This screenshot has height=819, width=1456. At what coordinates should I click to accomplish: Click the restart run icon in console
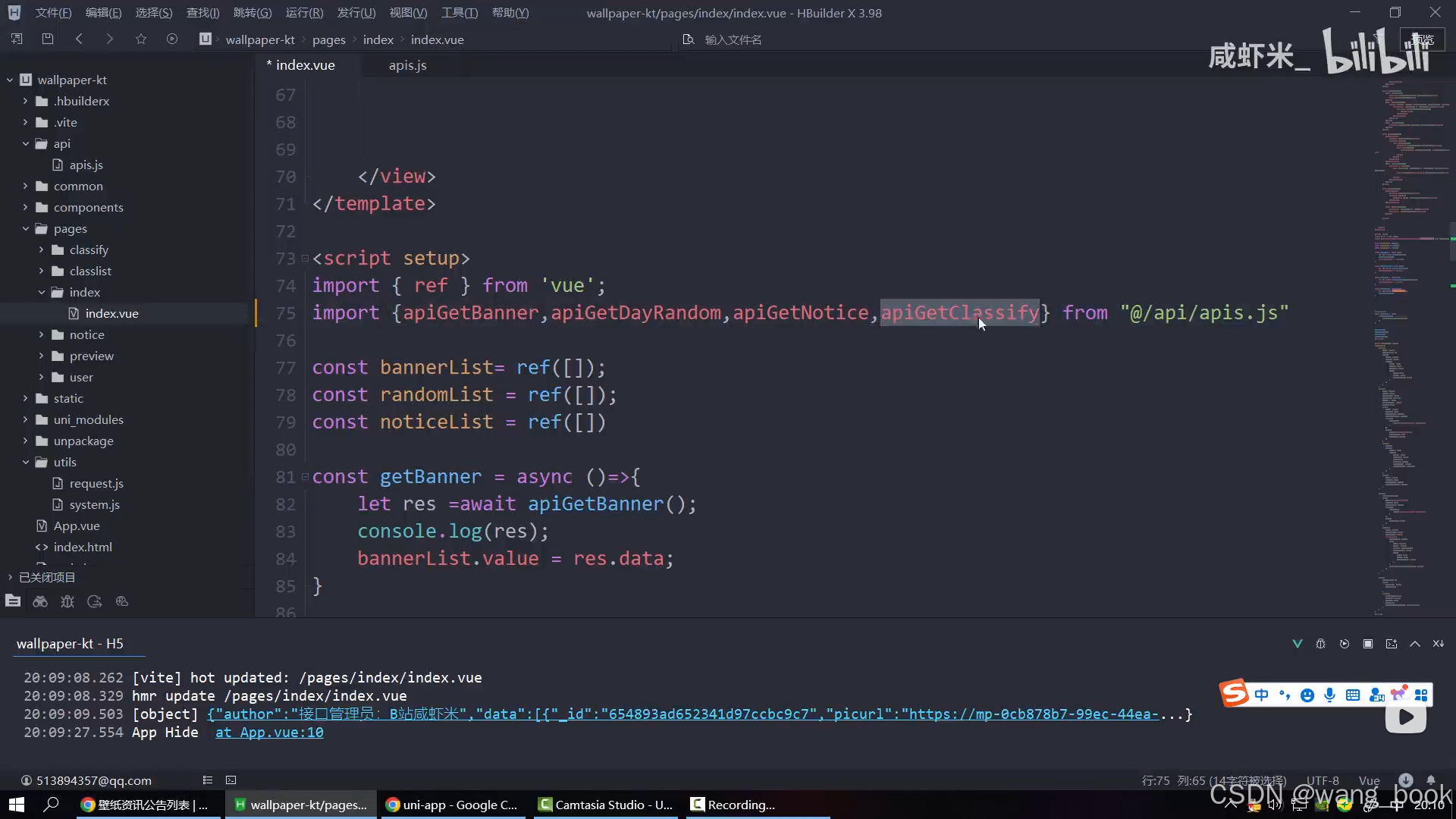pos(1345,644)
